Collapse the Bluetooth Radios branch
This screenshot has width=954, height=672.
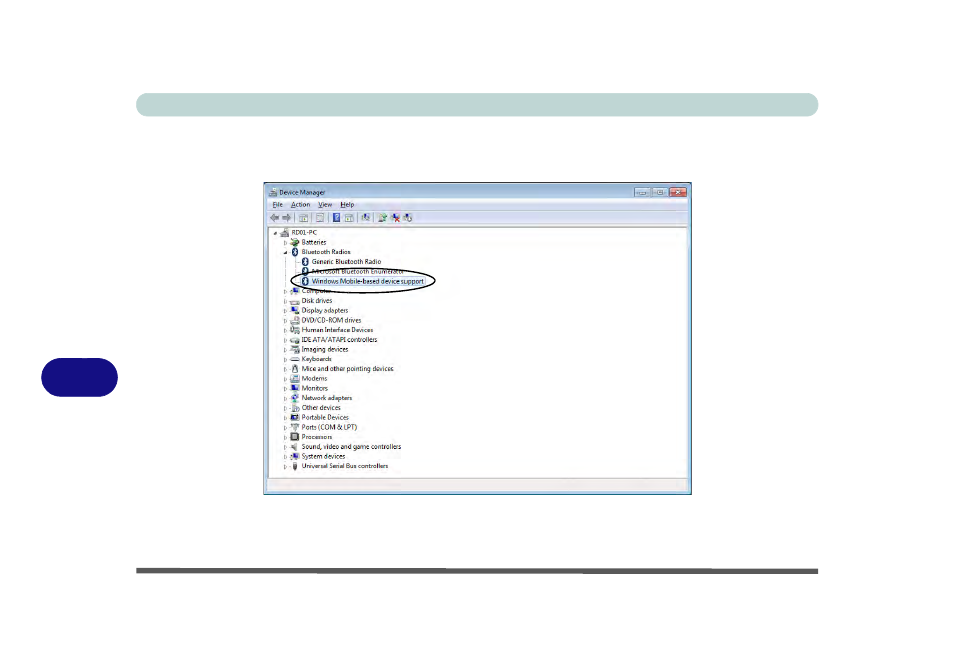(x=285, y=252)
